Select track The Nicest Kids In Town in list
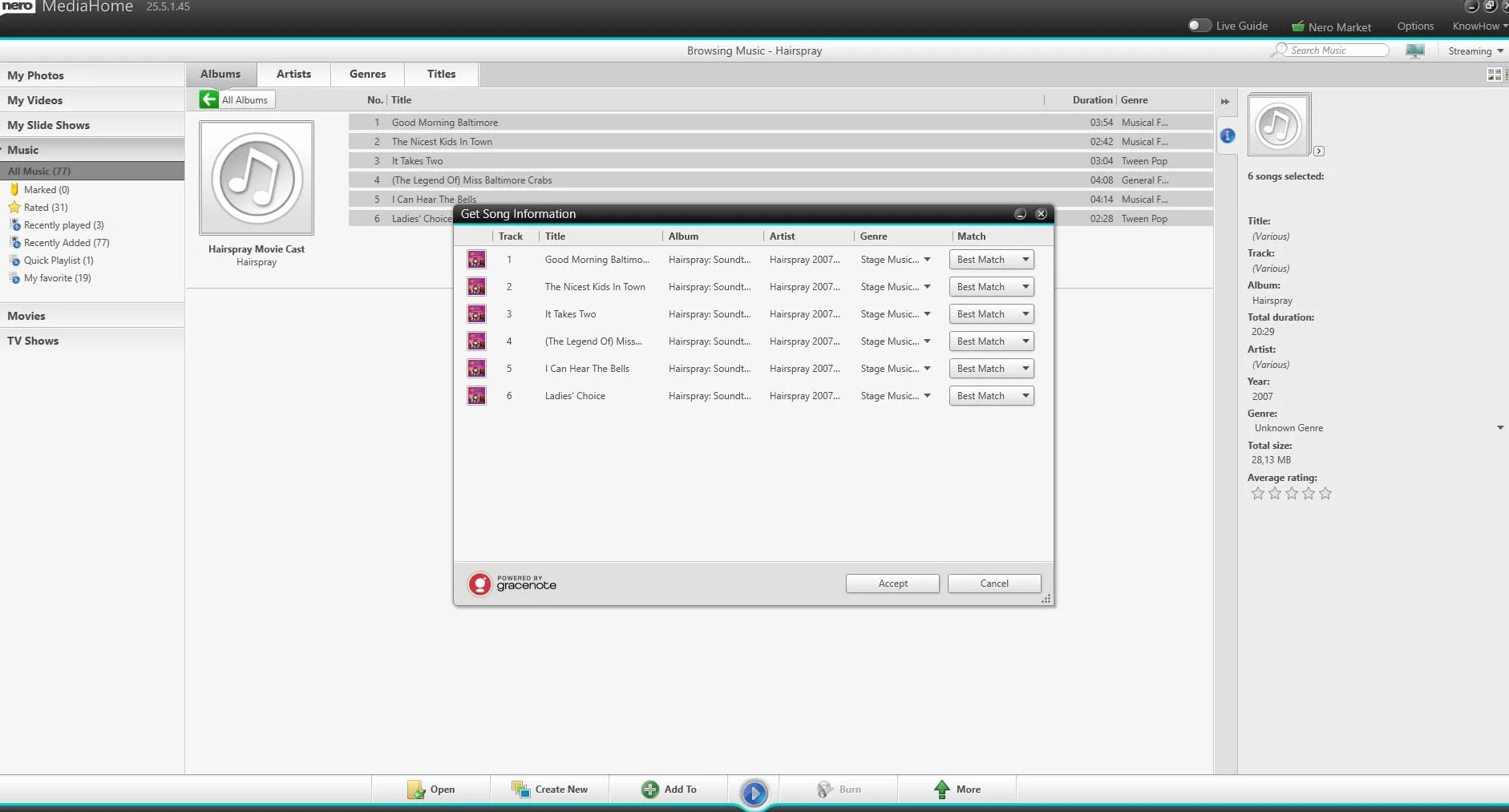 click(x=780, y=142)
